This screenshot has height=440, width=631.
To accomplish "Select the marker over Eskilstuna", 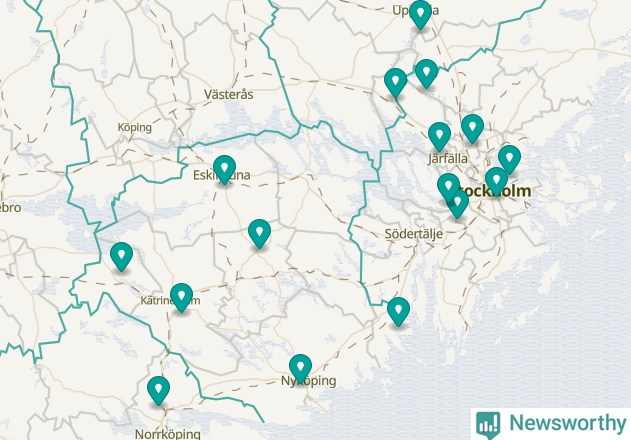I will click(x=225, y=169).
